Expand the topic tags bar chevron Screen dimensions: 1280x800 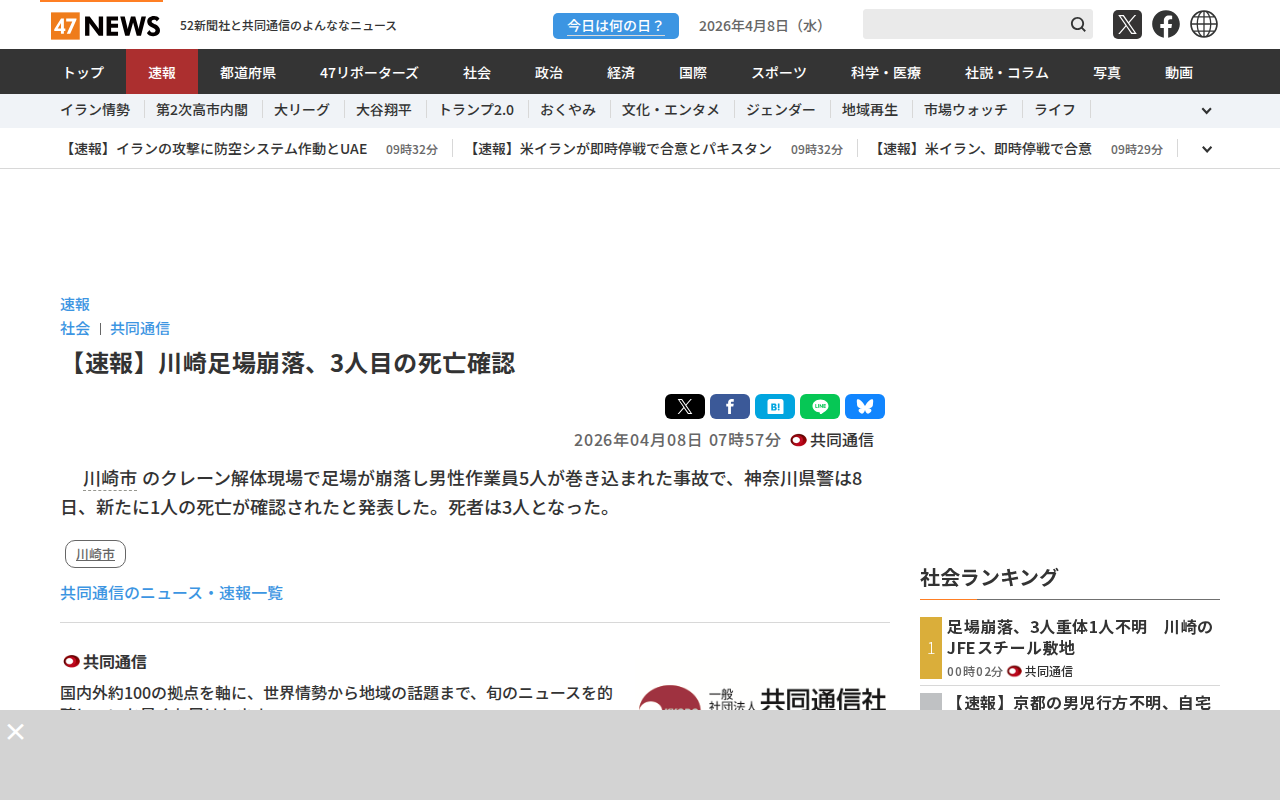pyautogui.click(x=1206, y=111)
